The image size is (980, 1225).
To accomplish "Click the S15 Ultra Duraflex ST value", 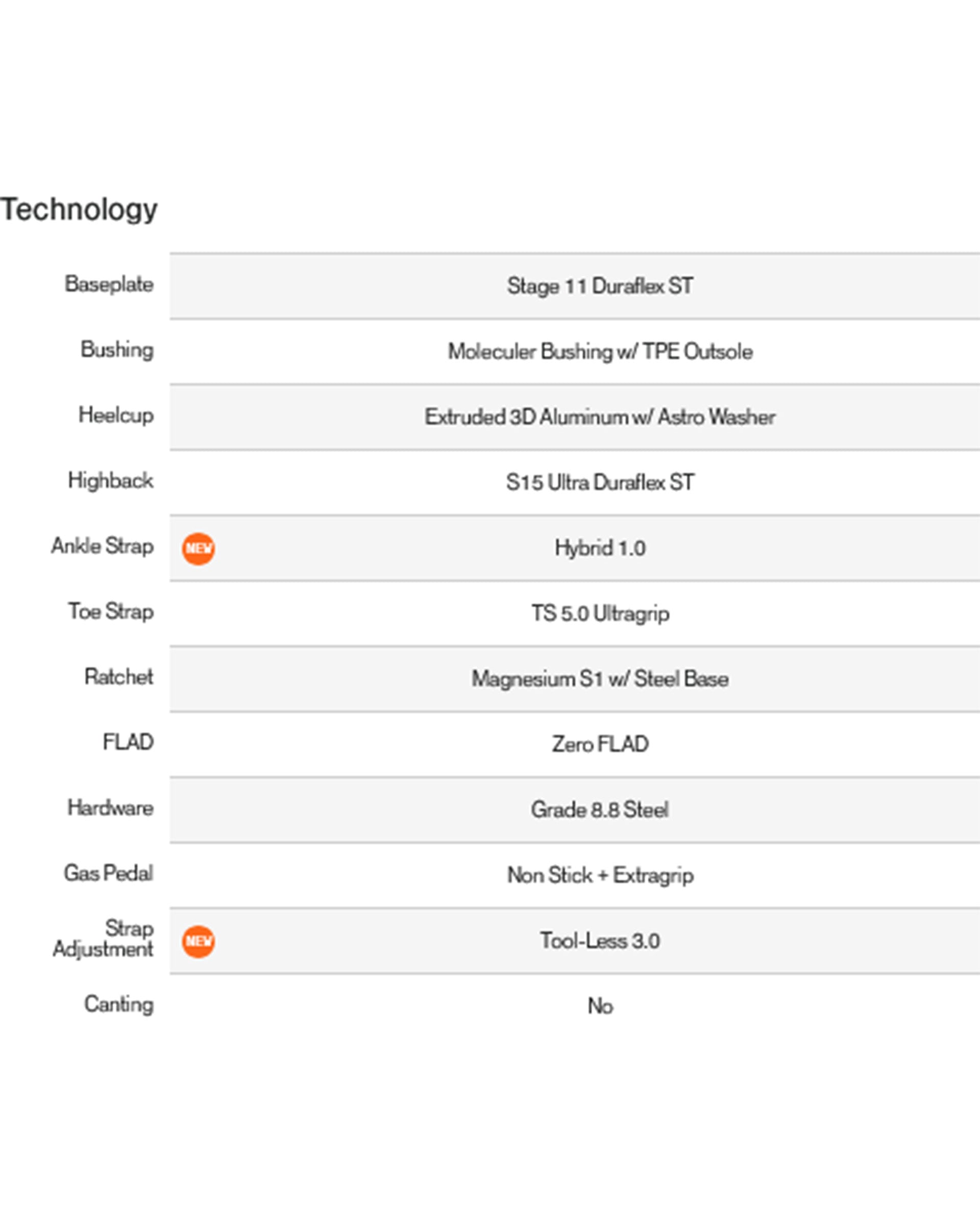I will click(600, 482).
